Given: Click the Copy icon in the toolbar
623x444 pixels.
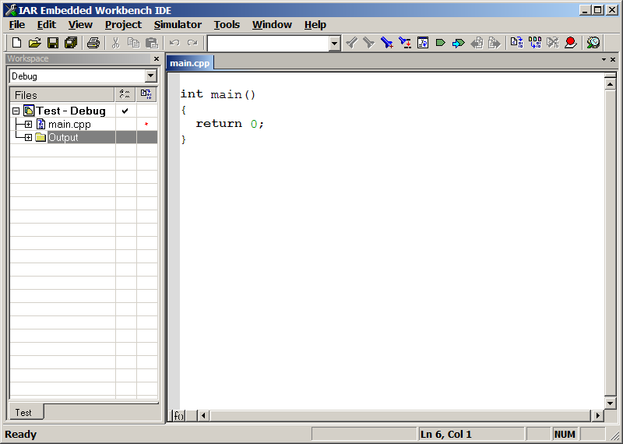Looking at the screenshot, I should coord(134,43).
